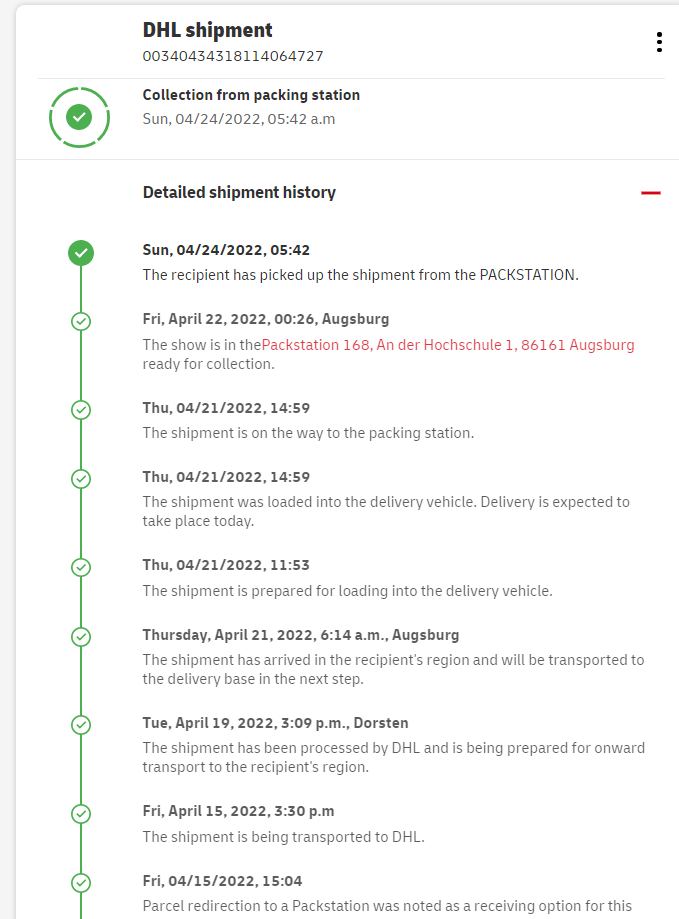This screenshot has width=679, height=919.
Task: Click the checkmark icon beside April 22 Augsburg entry
Action: click(x=82, y=321)
